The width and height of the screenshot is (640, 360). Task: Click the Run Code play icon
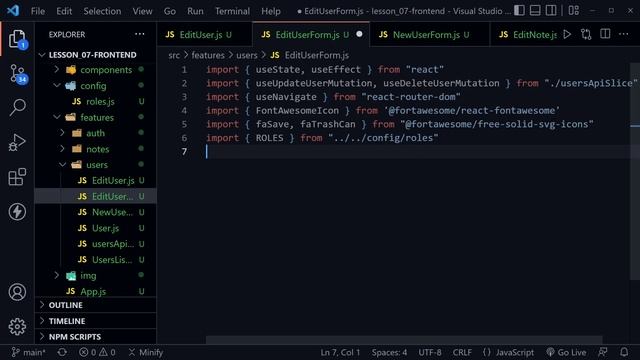click(x=567, y=34)
